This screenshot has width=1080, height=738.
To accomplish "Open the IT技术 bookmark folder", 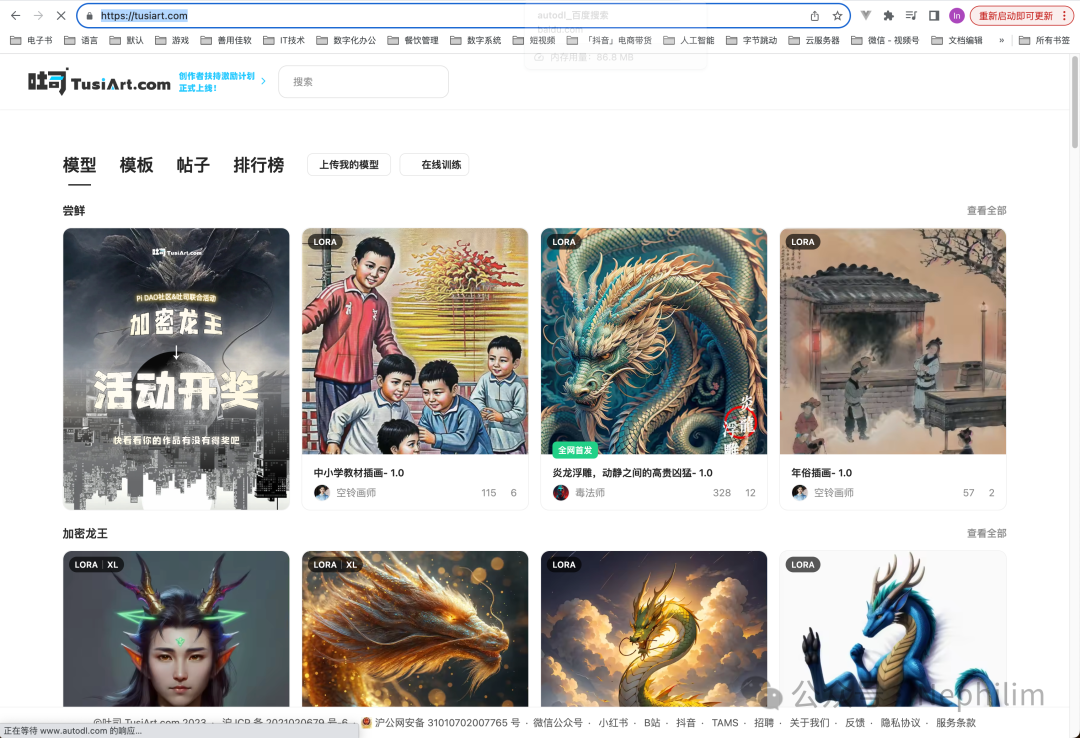I will [x=284, y=40].
